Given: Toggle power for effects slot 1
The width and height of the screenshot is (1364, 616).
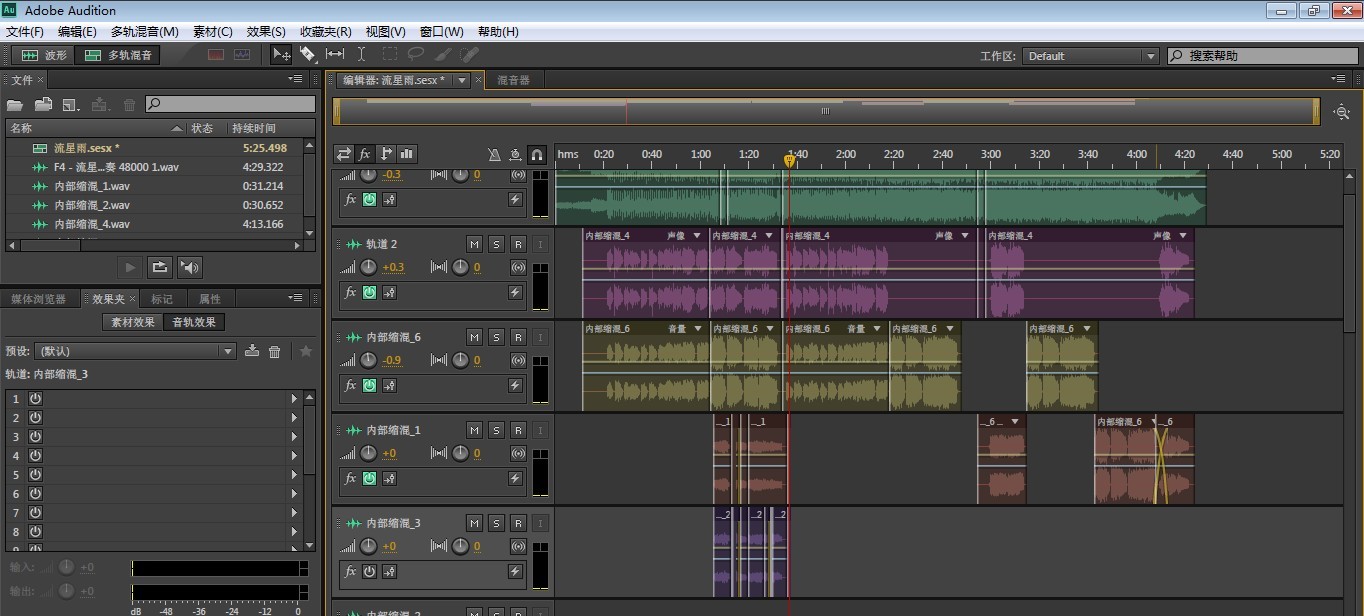Looking at the screenshot, I should (x=35, y=398).
